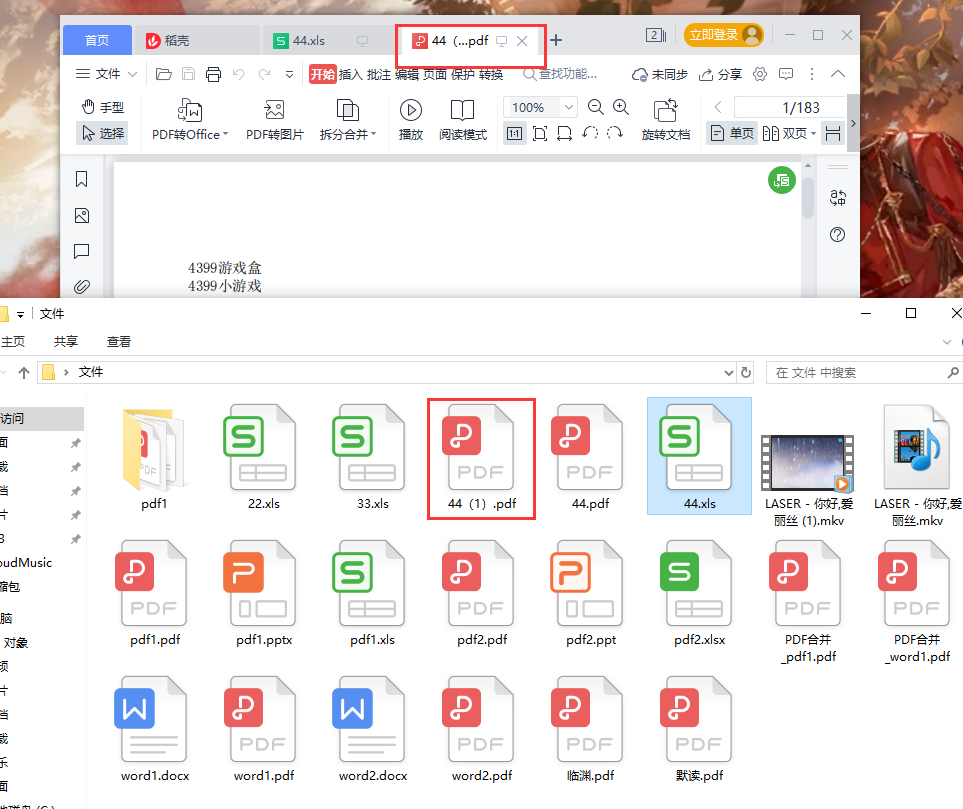Open more options vertical dots
This screenshot has width=963, height=809.
click(x=812, y=74)
